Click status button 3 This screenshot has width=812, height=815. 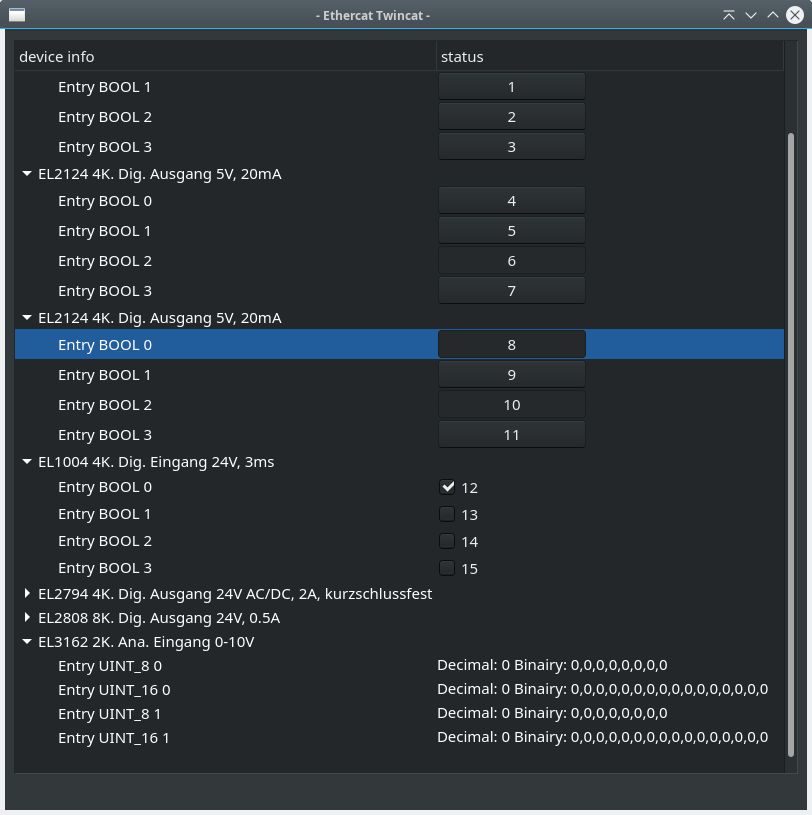click(x=512, y=147)
